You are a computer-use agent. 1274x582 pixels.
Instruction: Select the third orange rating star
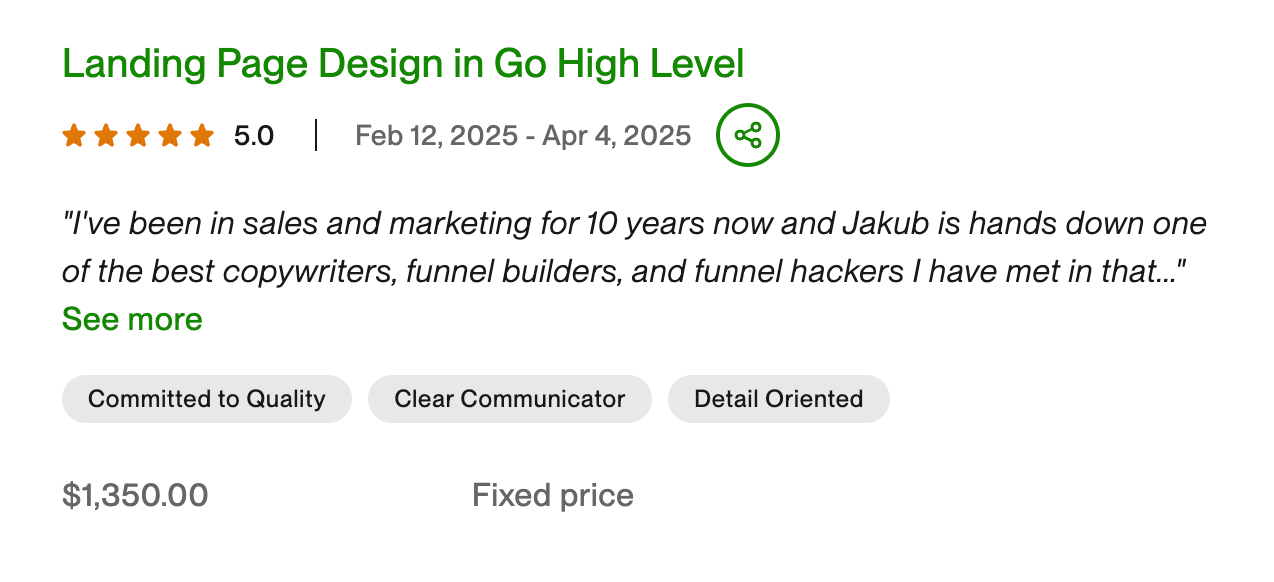click(x=138, y=135)
